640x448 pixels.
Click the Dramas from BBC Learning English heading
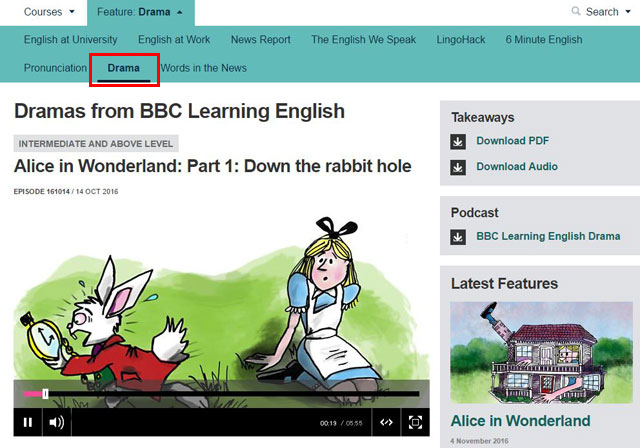180,111
